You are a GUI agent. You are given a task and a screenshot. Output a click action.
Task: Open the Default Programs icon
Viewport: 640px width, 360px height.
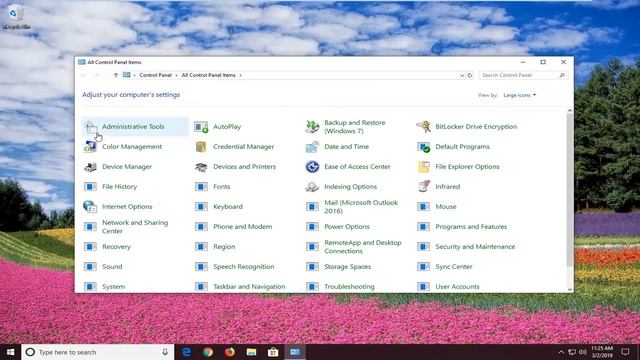[423, 147]
